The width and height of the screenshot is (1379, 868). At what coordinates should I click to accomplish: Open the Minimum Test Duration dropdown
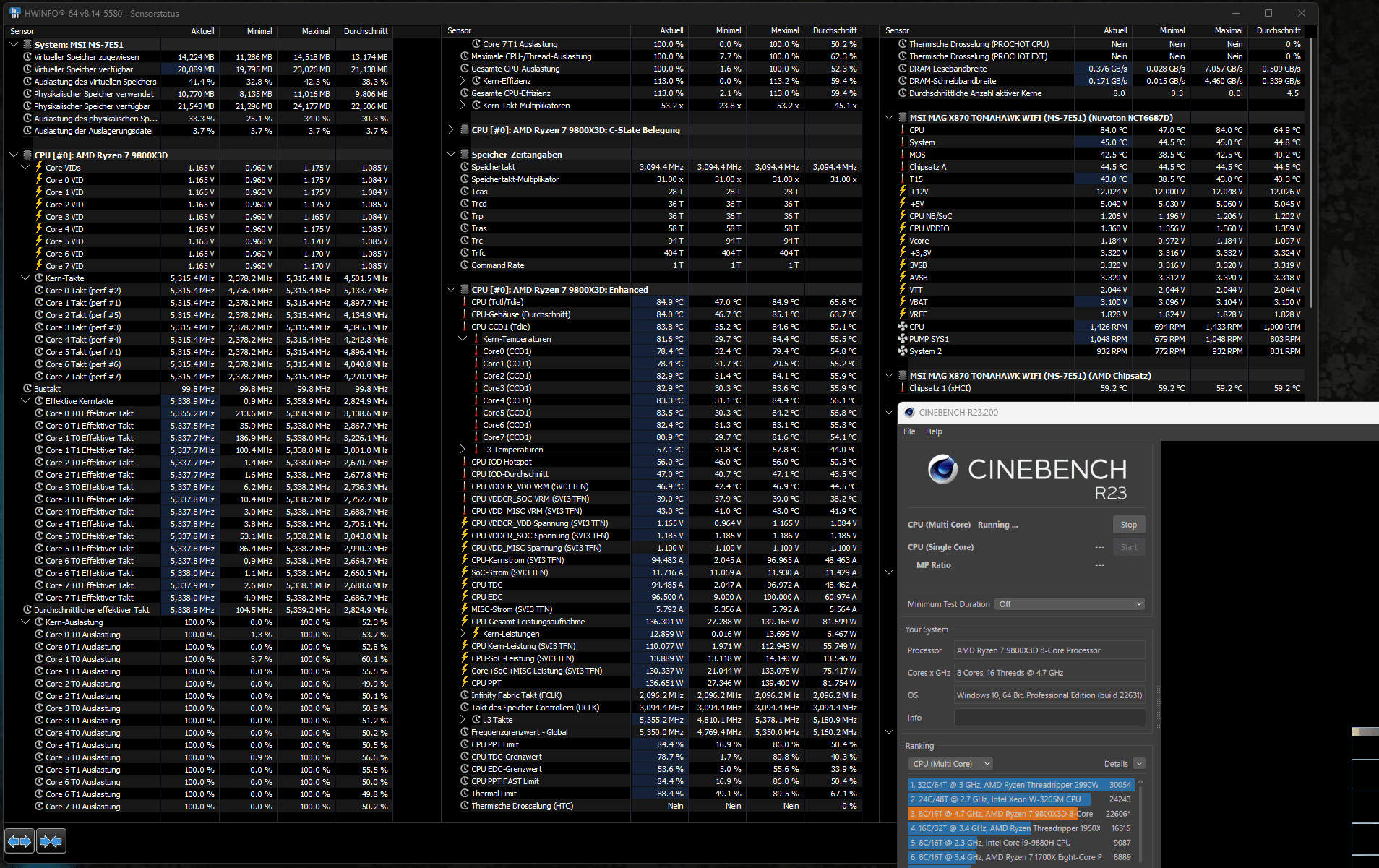click(x=1070, y=604)
